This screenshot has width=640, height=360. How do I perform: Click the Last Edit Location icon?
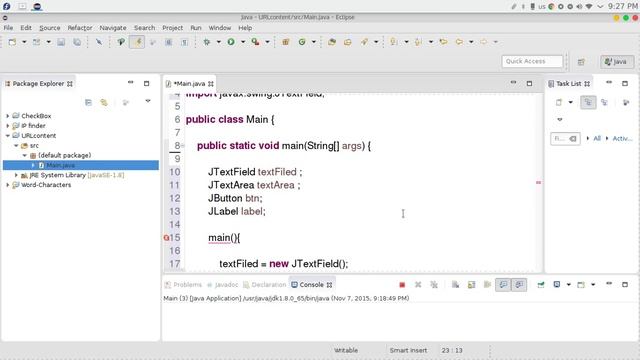click(443, 42)
